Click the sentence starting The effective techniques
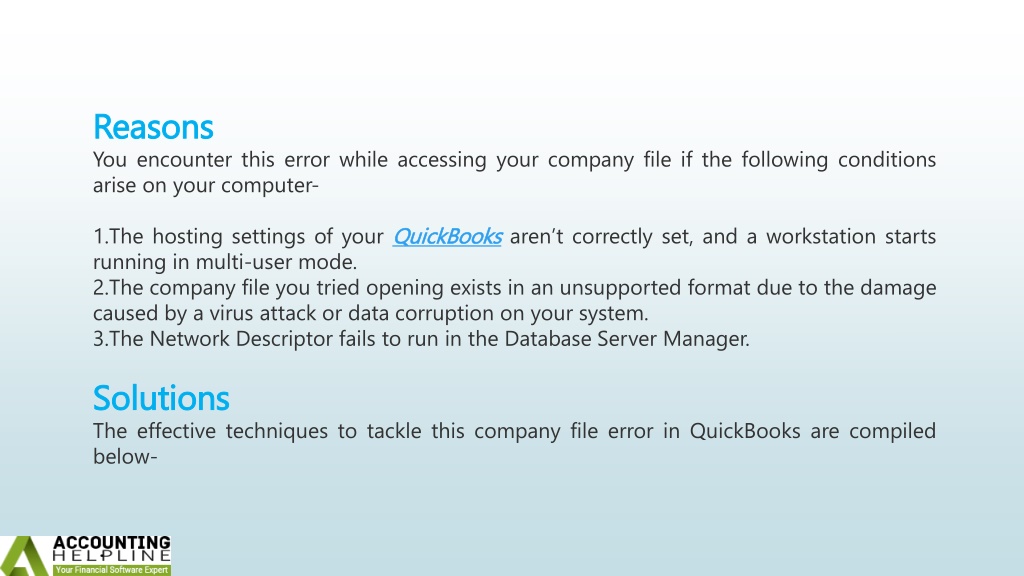1024x576 pixels. click(x=515, y=443)
